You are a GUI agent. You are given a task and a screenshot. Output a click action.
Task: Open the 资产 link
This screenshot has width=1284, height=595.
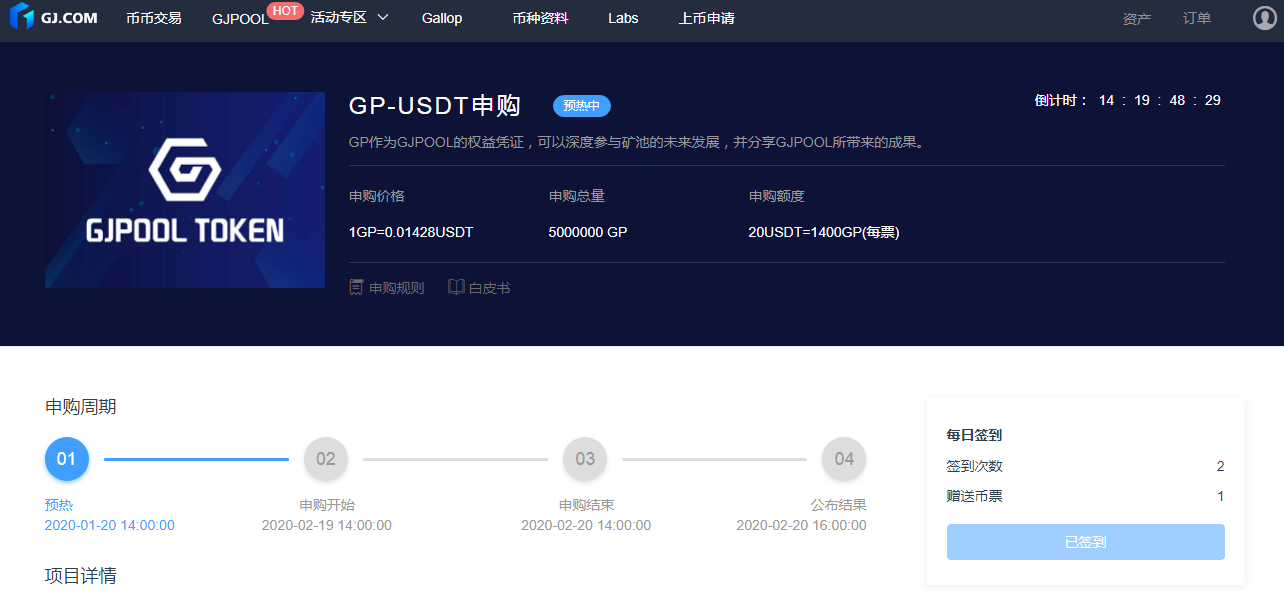[1137, 18]
